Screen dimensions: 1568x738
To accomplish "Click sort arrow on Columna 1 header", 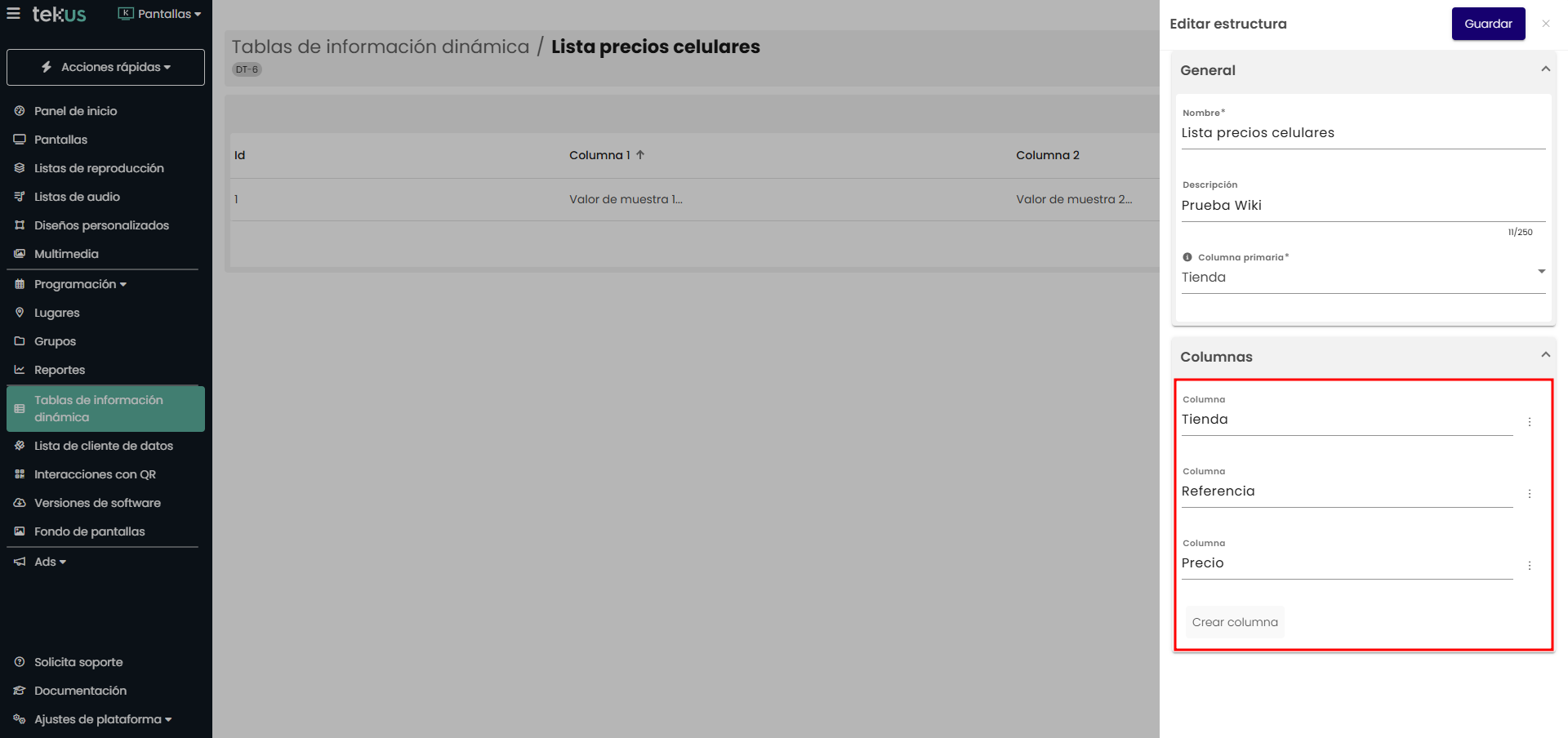I will pos(640,155).
